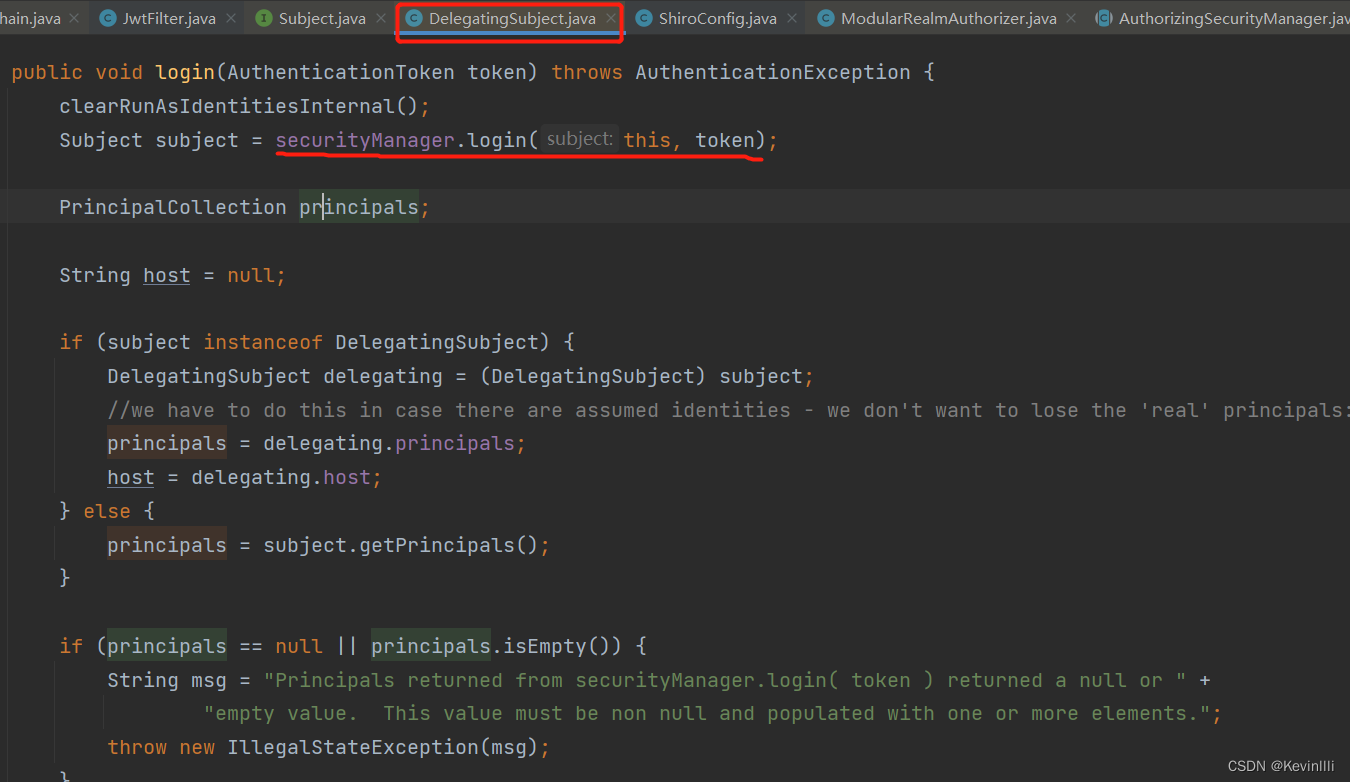Click the 'throw' keyword

[x=137, y=747]
